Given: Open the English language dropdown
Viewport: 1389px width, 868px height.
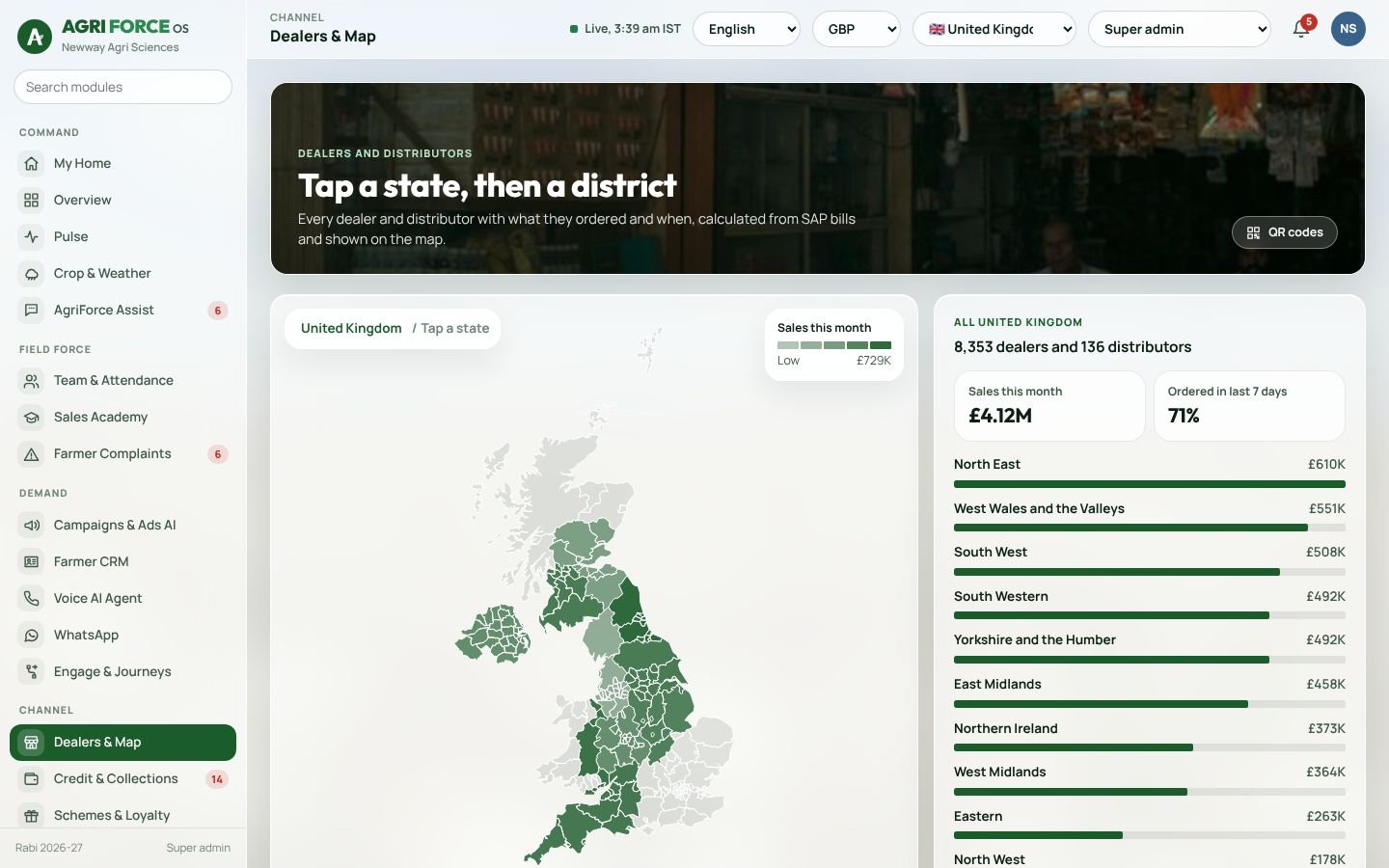Looking at the screenshot, I should pyautogui.click(x=747, y=29).
